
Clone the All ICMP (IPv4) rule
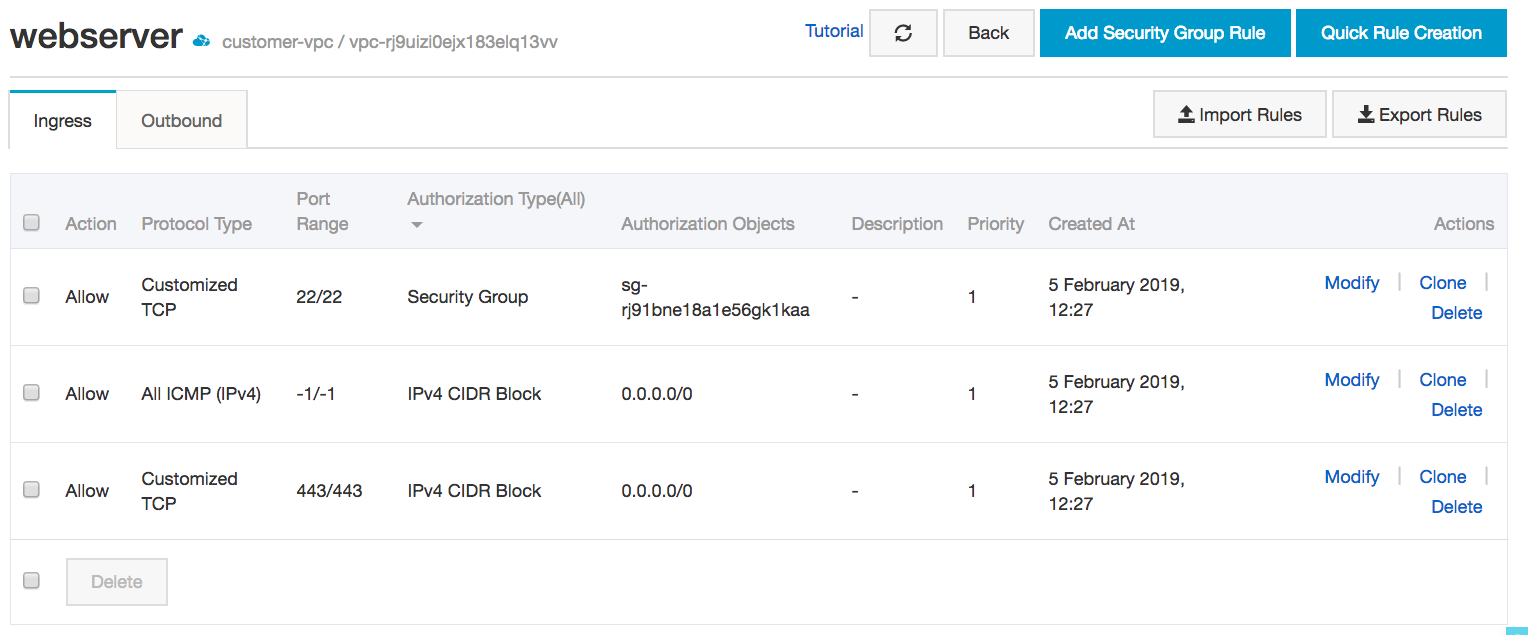click(1442, 380)
